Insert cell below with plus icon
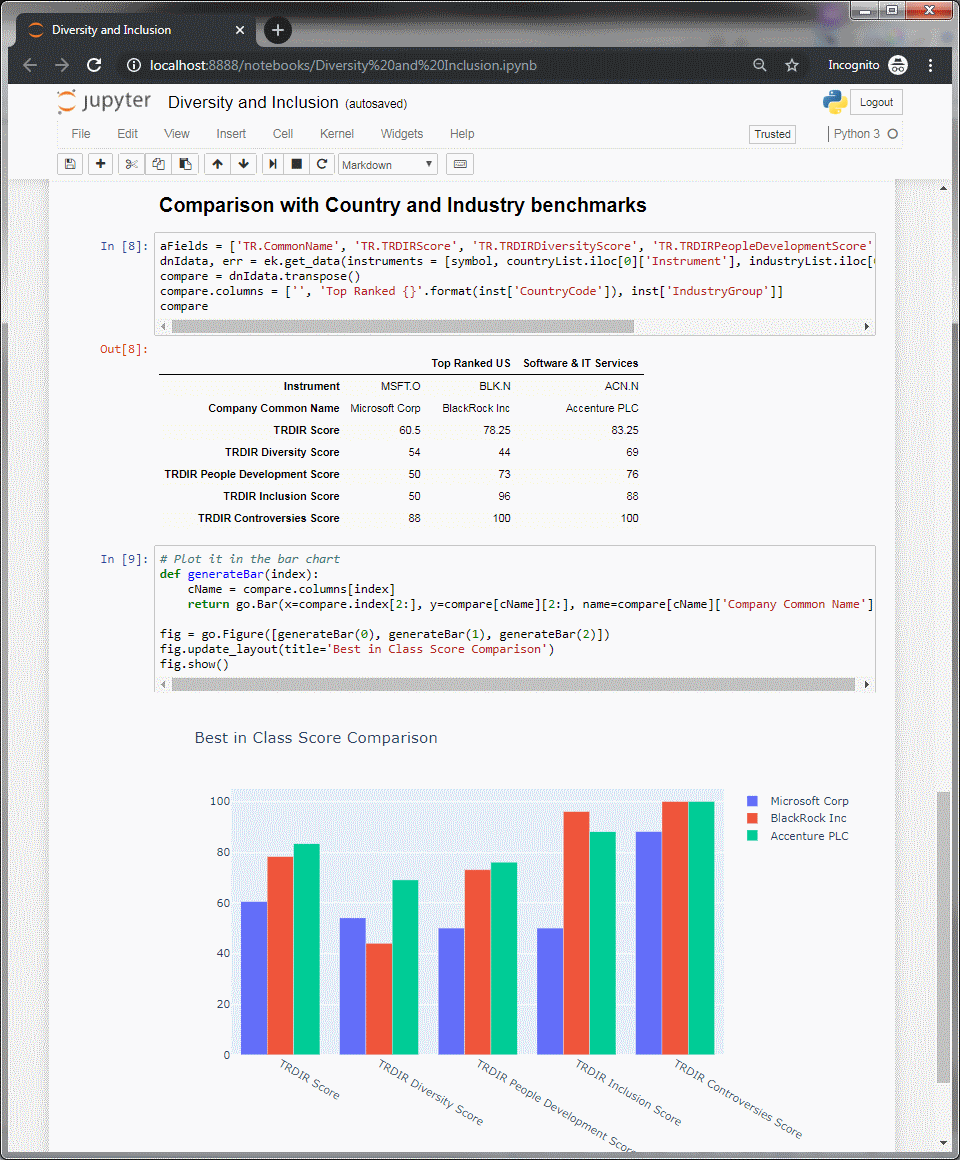960x1160 pixels. pos(101,164)
